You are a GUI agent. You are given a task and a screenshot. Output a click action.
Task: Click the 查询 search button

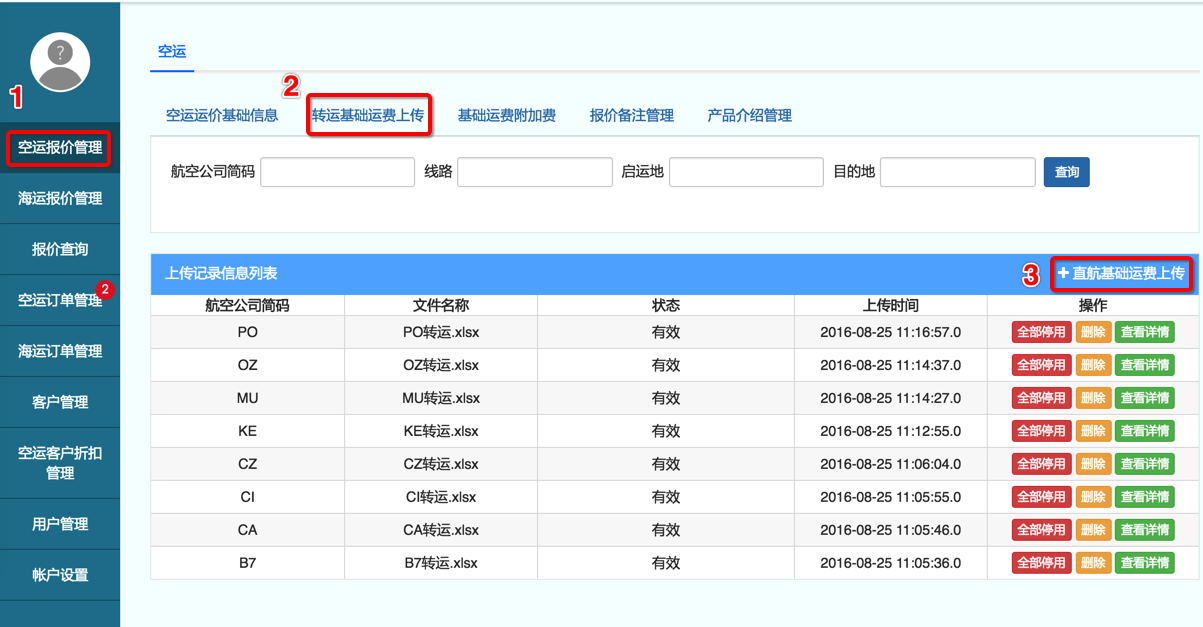pos(1066,172)
